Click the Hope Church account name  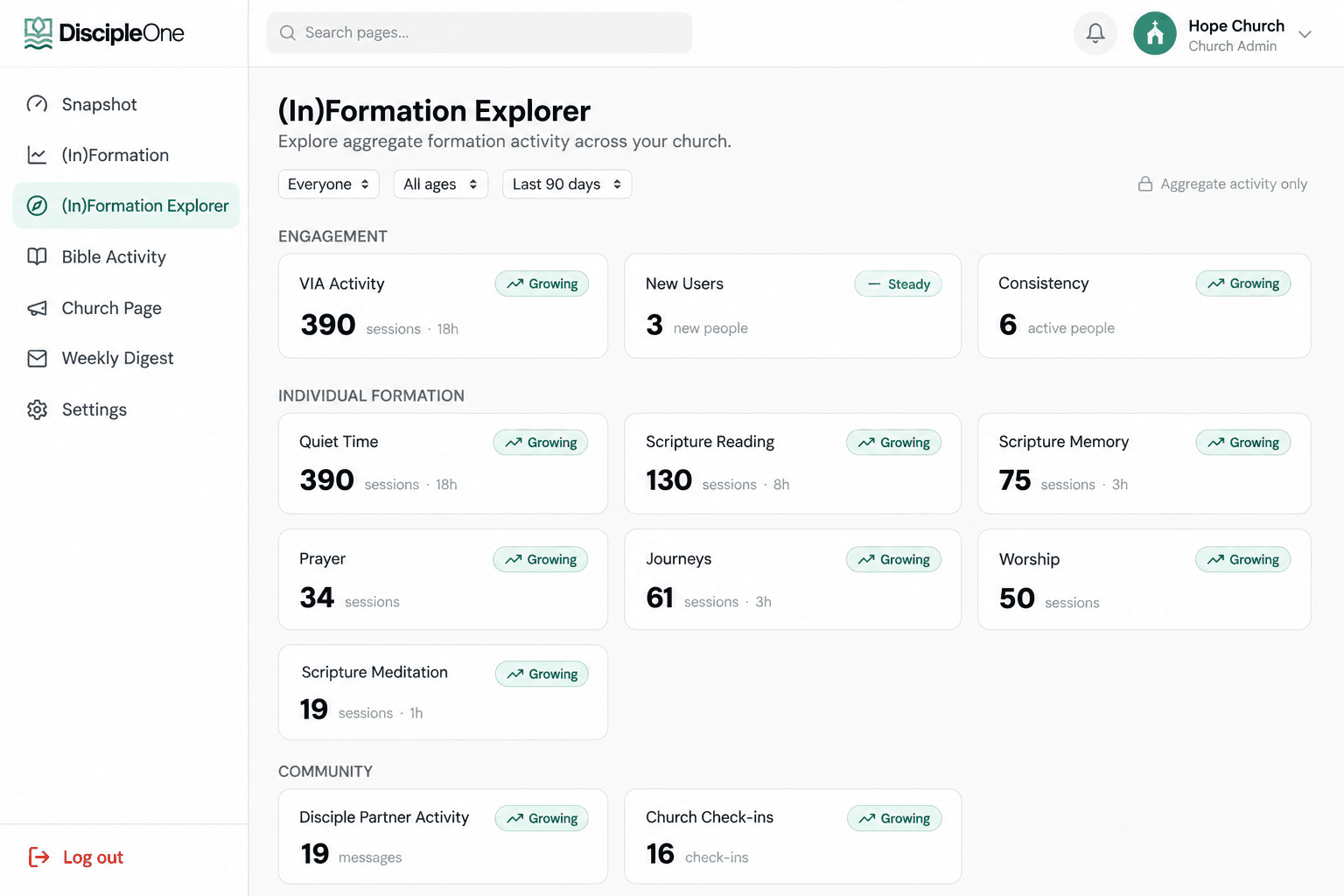pyautogui.click(x=1236, y=25)
